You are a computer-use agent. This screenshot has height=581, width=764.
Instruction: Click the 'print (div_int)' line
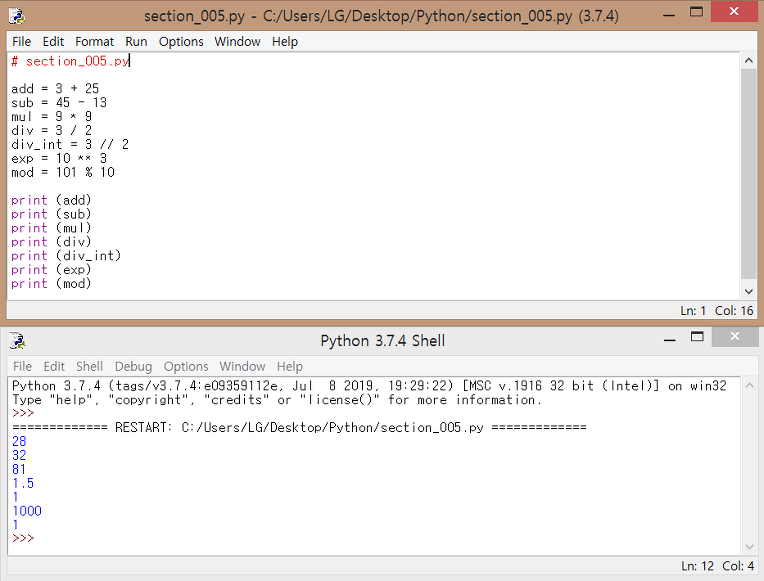tap(66, 256)
